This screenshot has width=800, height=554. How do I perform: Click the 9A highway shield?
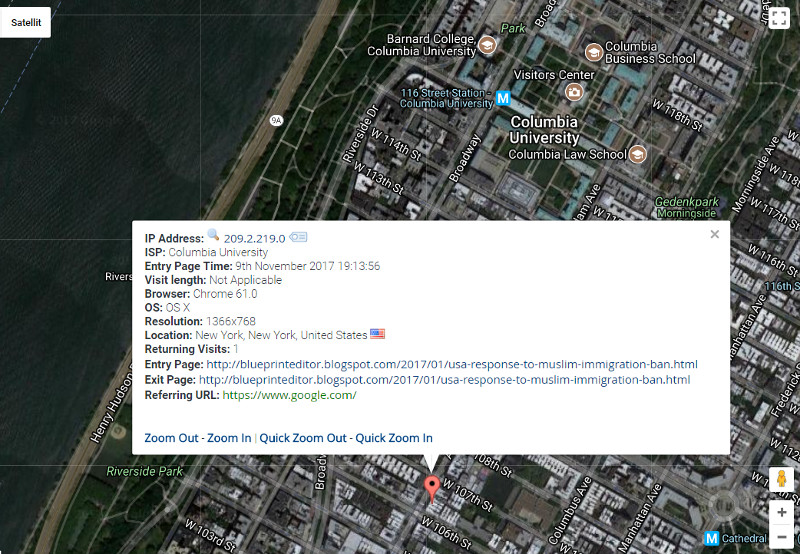click(276, 120)
